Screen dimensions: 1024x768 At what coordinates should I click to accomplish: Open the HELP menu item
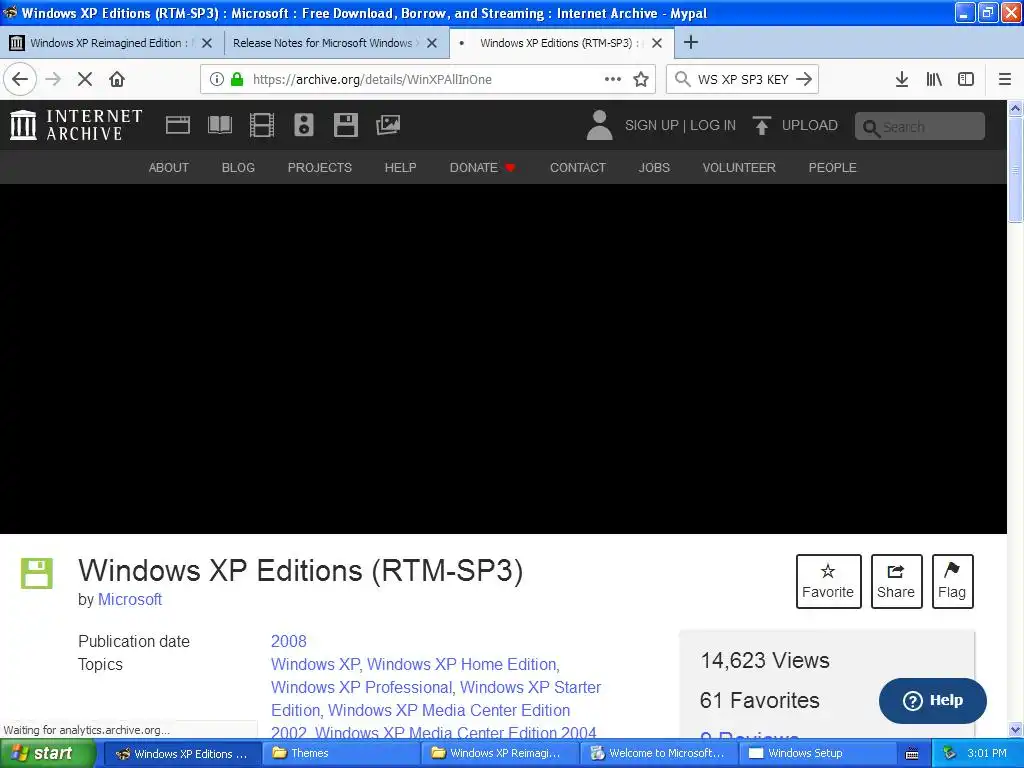(400, 167)
